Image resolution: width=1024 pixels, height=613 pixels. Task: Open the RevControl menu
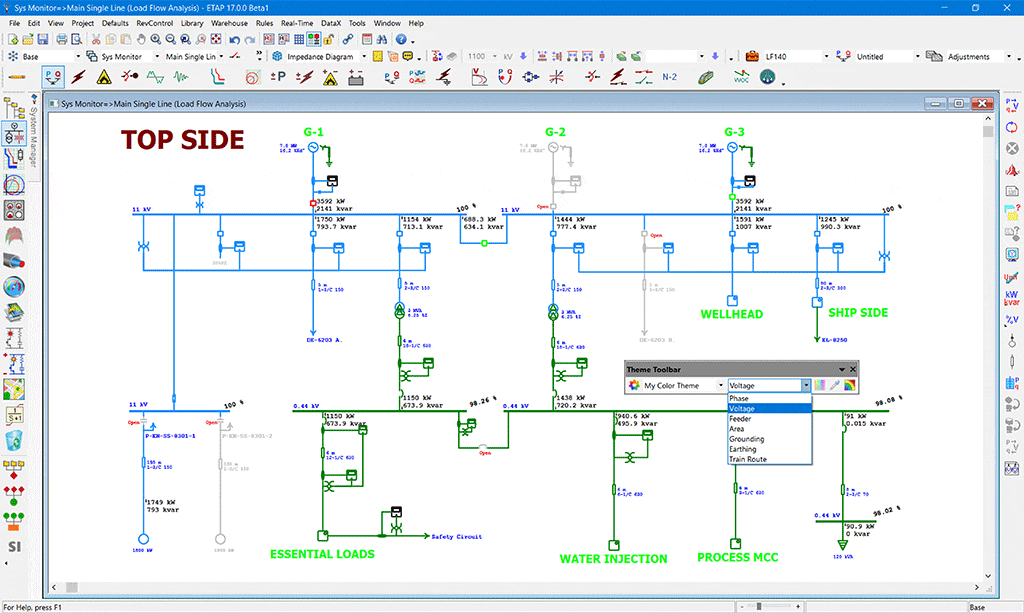pyautogui.click(x=154, y=22)
